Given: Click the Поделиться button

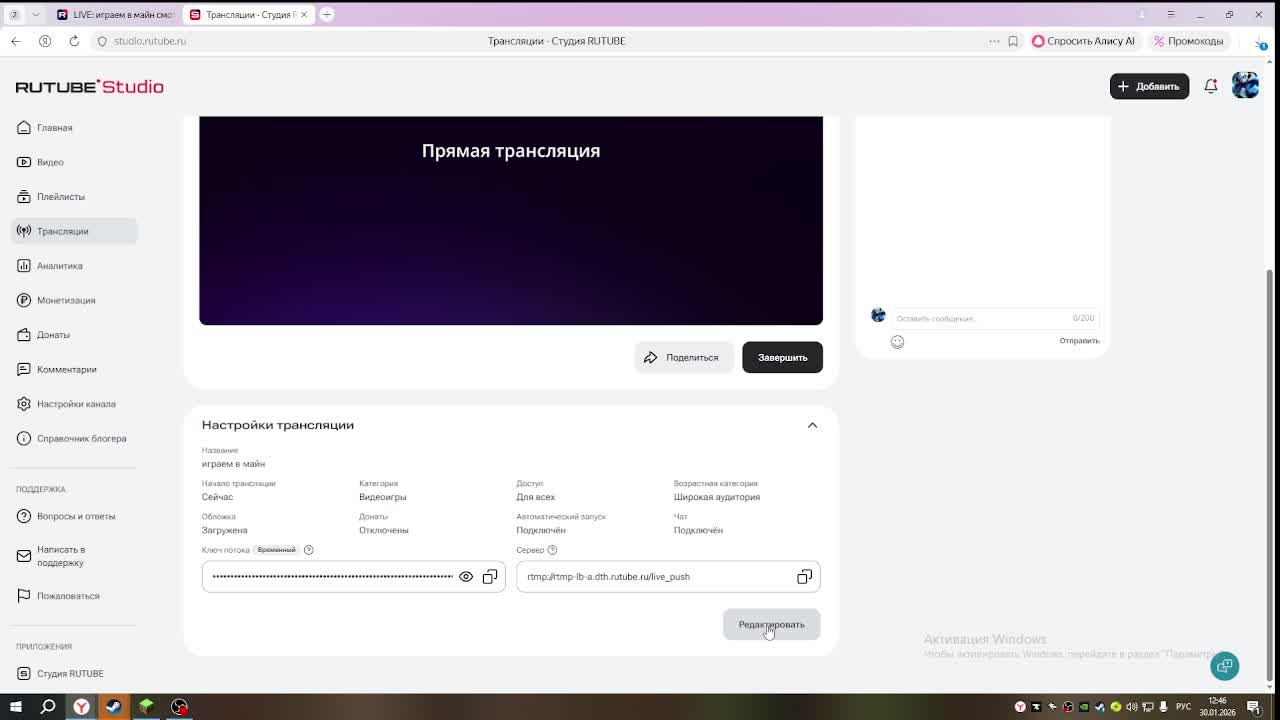Looking at the screenshot, I should click(683, 357).
